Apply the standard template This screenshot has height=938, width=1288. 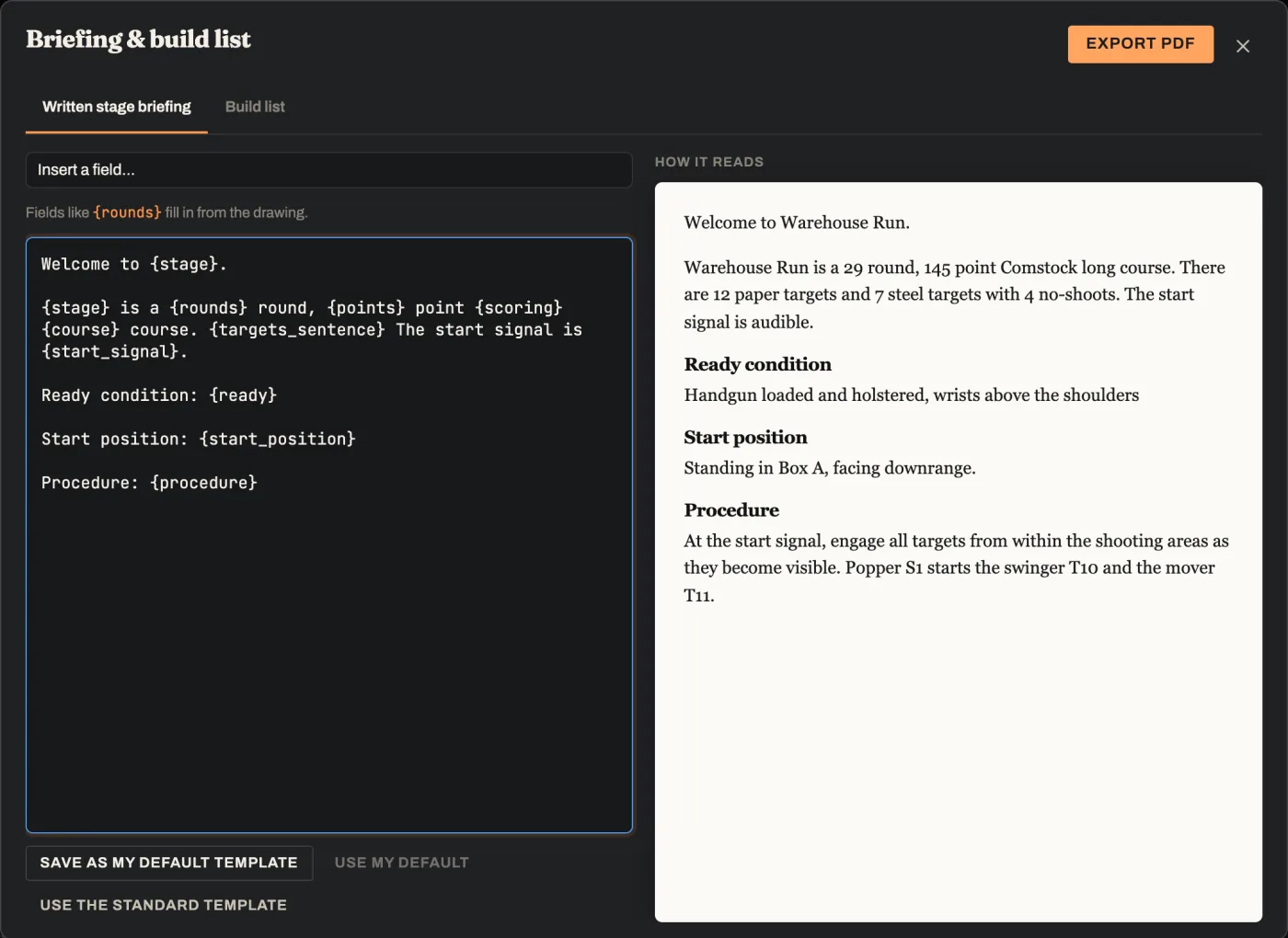(164, 905)
